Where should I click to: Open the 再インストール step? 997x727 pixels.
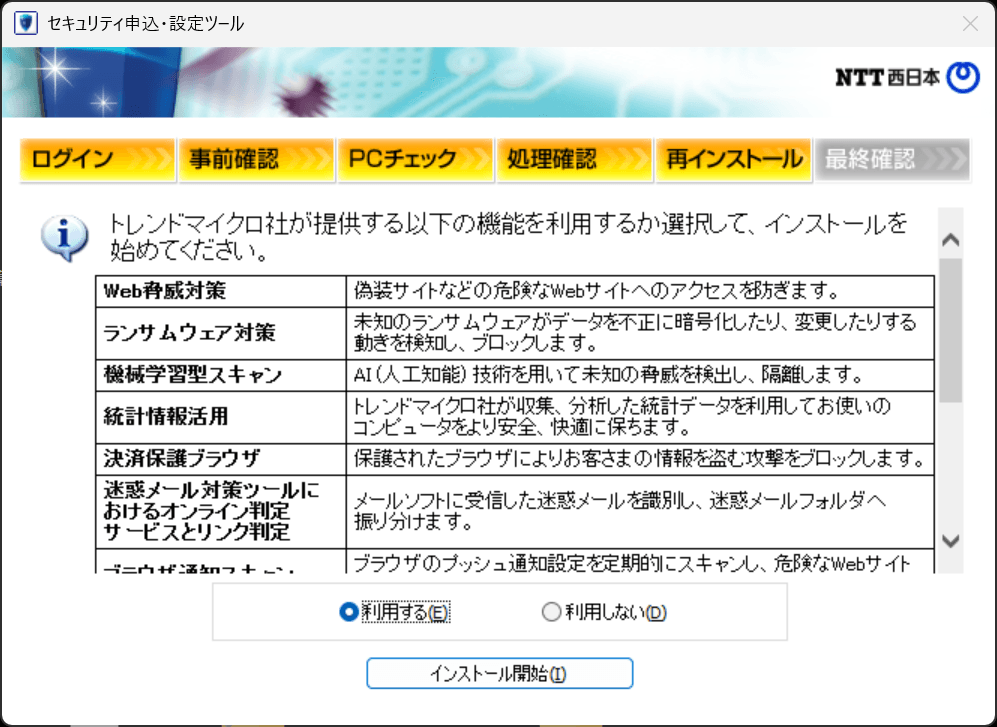tap(734, 158)
